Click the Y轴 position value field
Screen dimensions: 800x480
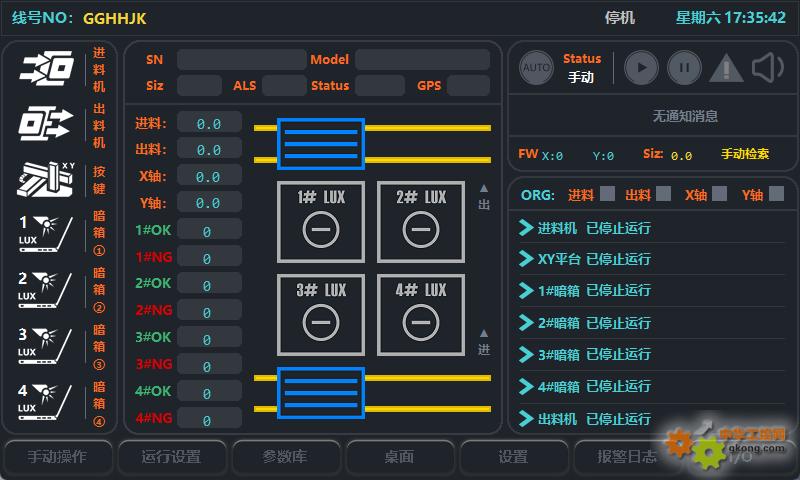[x=209, y=203]
